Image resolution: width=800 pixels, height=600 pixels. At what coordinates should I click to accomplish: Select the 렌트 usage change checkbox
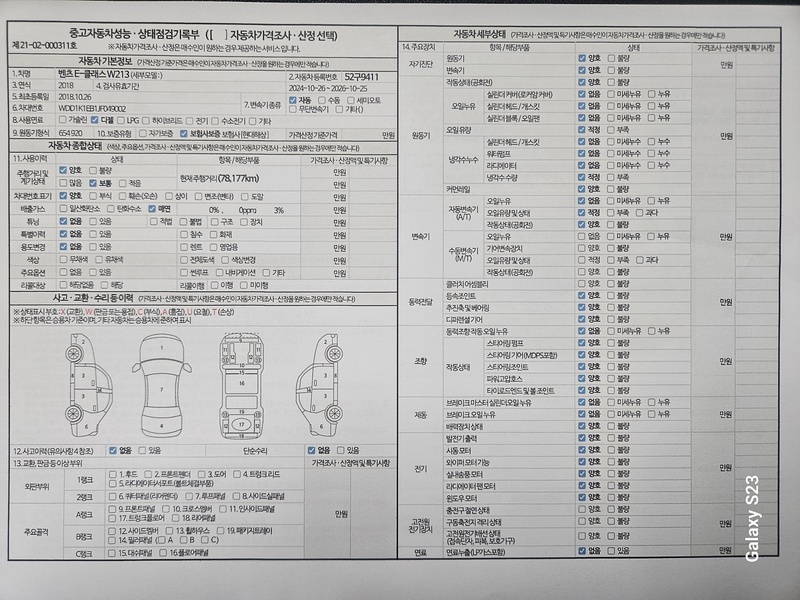185,246
